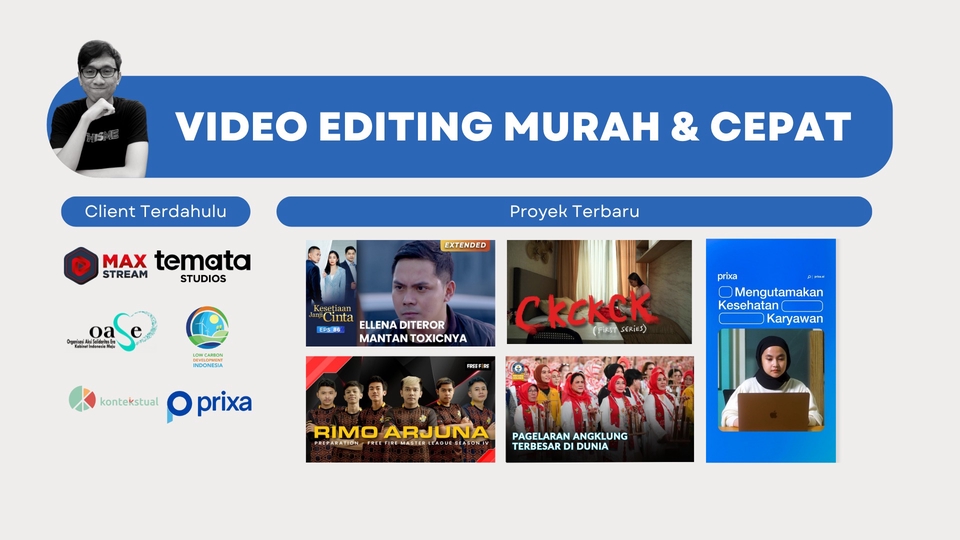Viewport: 960px width, 540px height.
Task: Select the kontekstual logo
Action: [113, 399]
